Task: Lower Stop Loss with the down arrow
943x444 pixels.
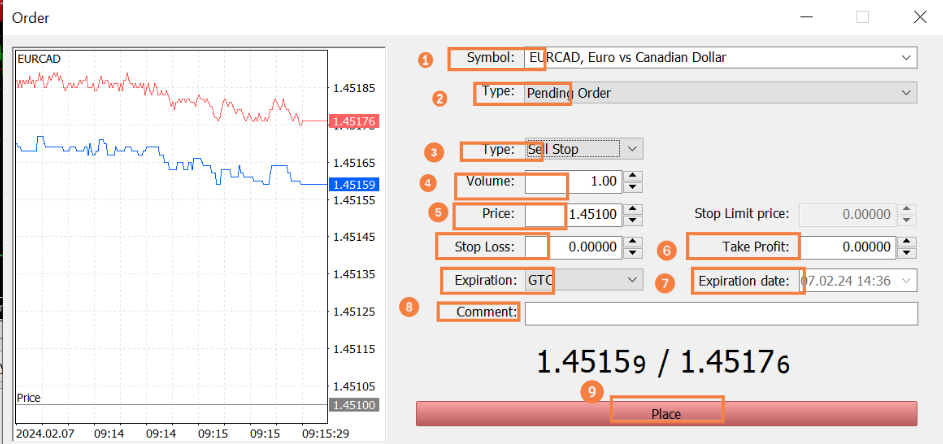Action: 632,252
